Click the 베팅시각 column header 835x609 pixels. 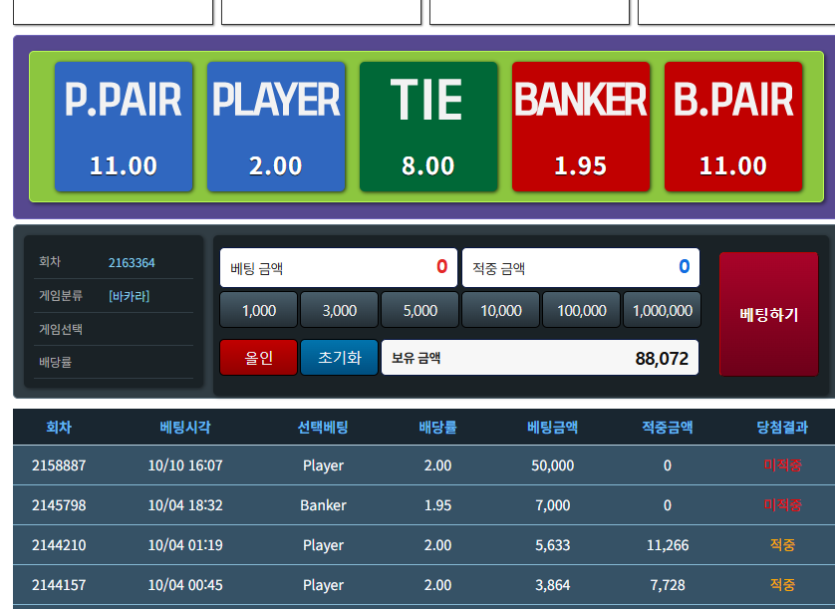(185, 427)
